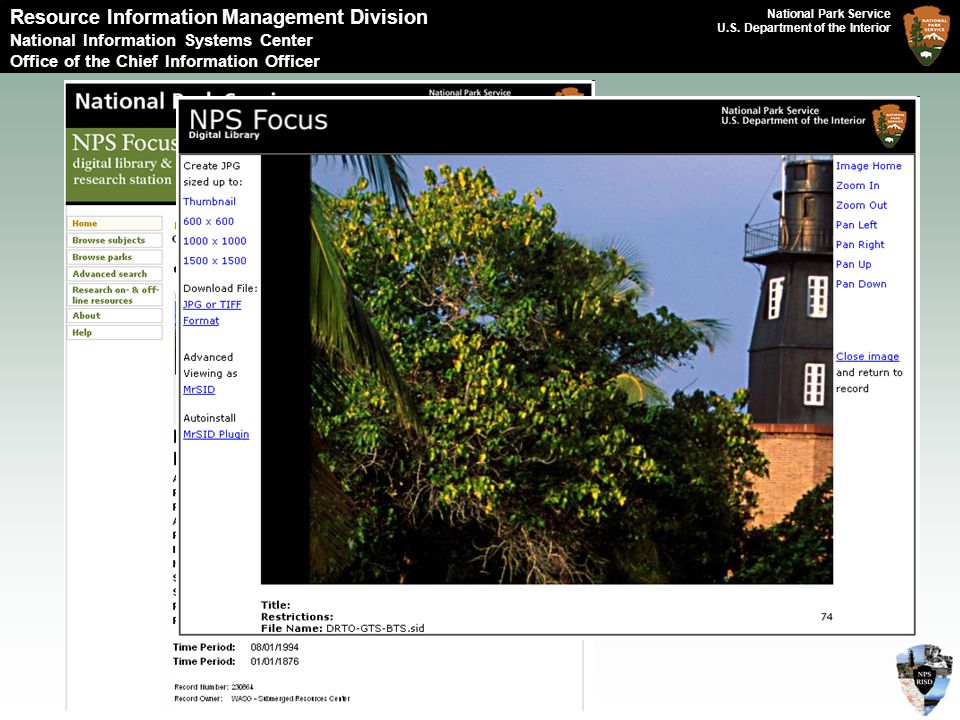960x720 pixels.
Task: Click Zoom In on the image
Action: tap(857, 186)
